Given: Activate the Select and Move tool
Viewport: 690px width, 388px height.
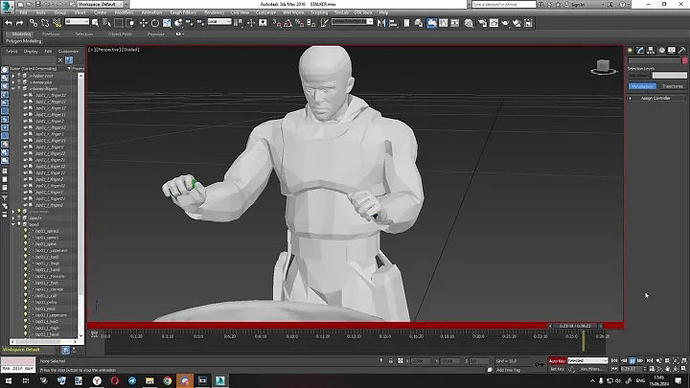Looking at the screenshot, I should (143, 23).
